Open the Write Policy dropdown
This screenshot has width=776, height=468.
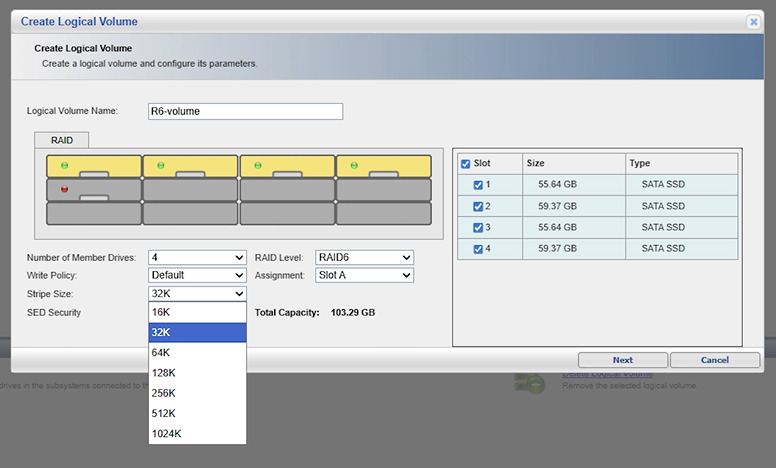197,275
